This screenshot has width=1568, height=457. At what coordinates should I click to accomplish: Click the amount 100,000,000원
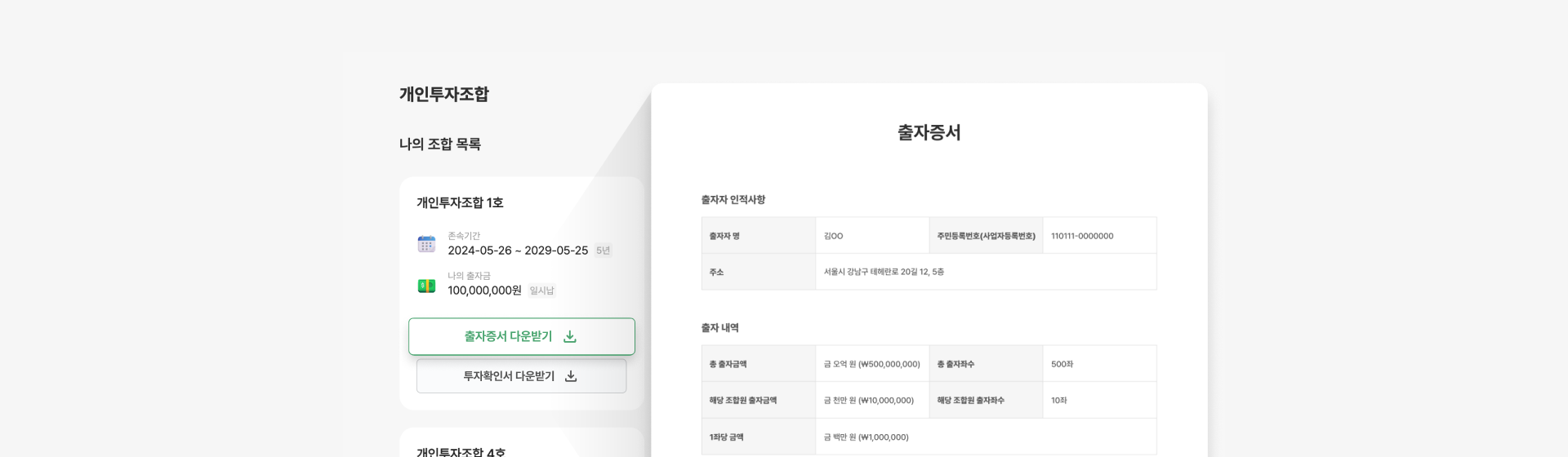click(x=484, y=291)
